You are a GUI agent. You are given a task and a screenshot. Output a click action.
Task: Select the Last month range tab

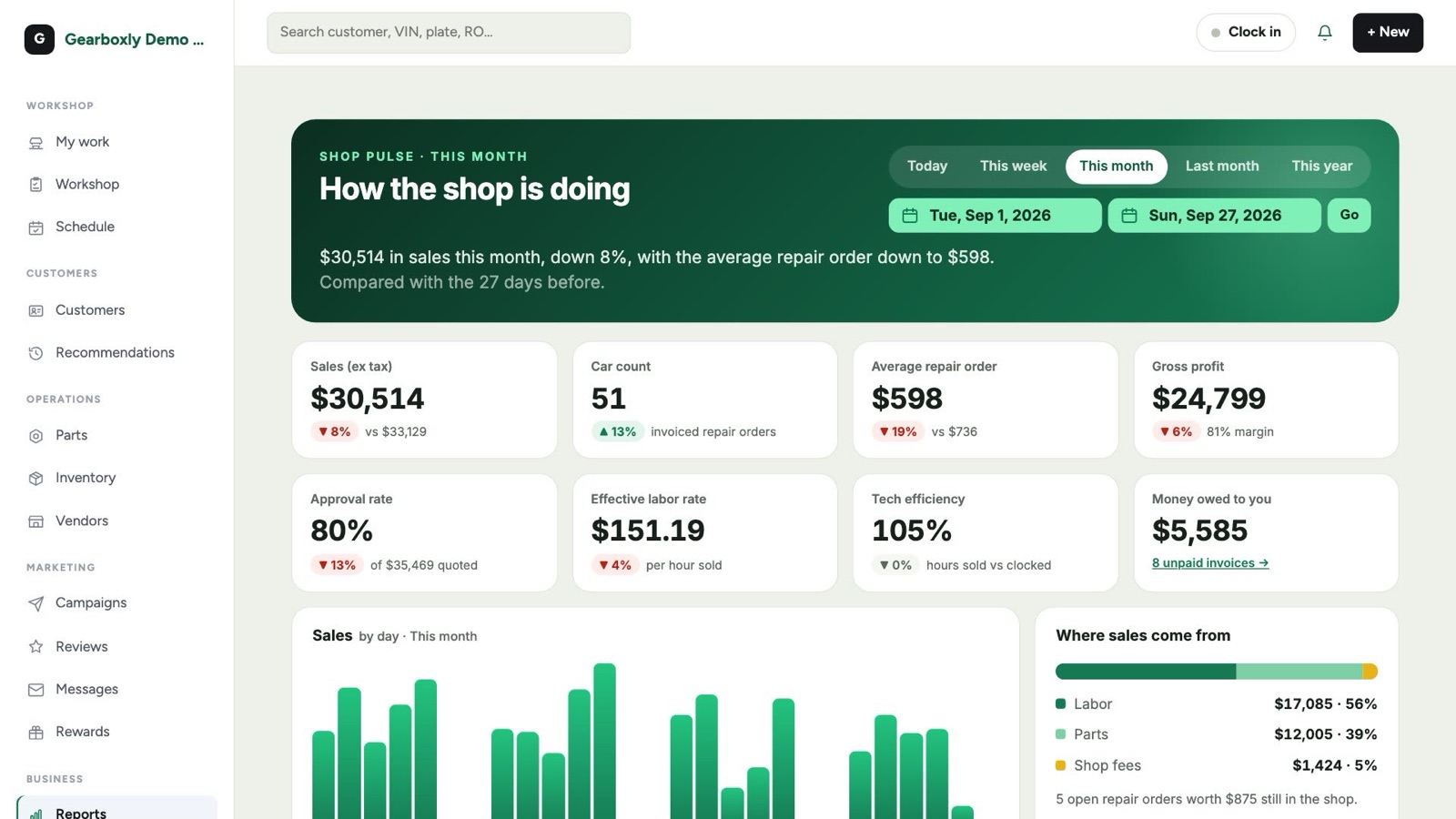coord(1221,167)
